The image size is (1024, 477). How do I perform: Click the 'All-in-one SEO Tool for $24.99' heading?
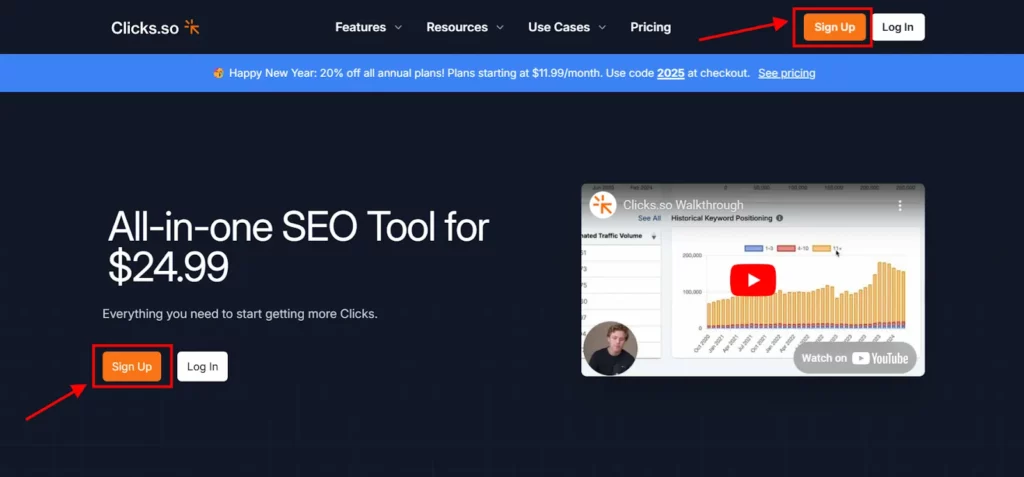[298, 247]
